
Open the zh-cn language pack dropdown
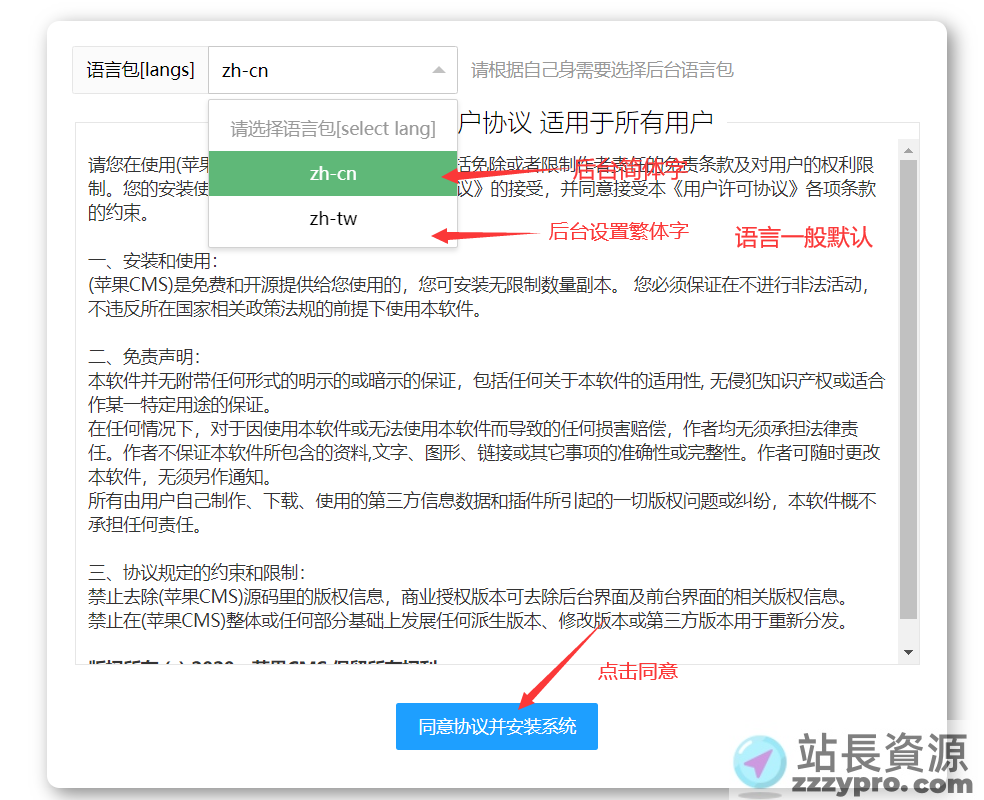333,70
